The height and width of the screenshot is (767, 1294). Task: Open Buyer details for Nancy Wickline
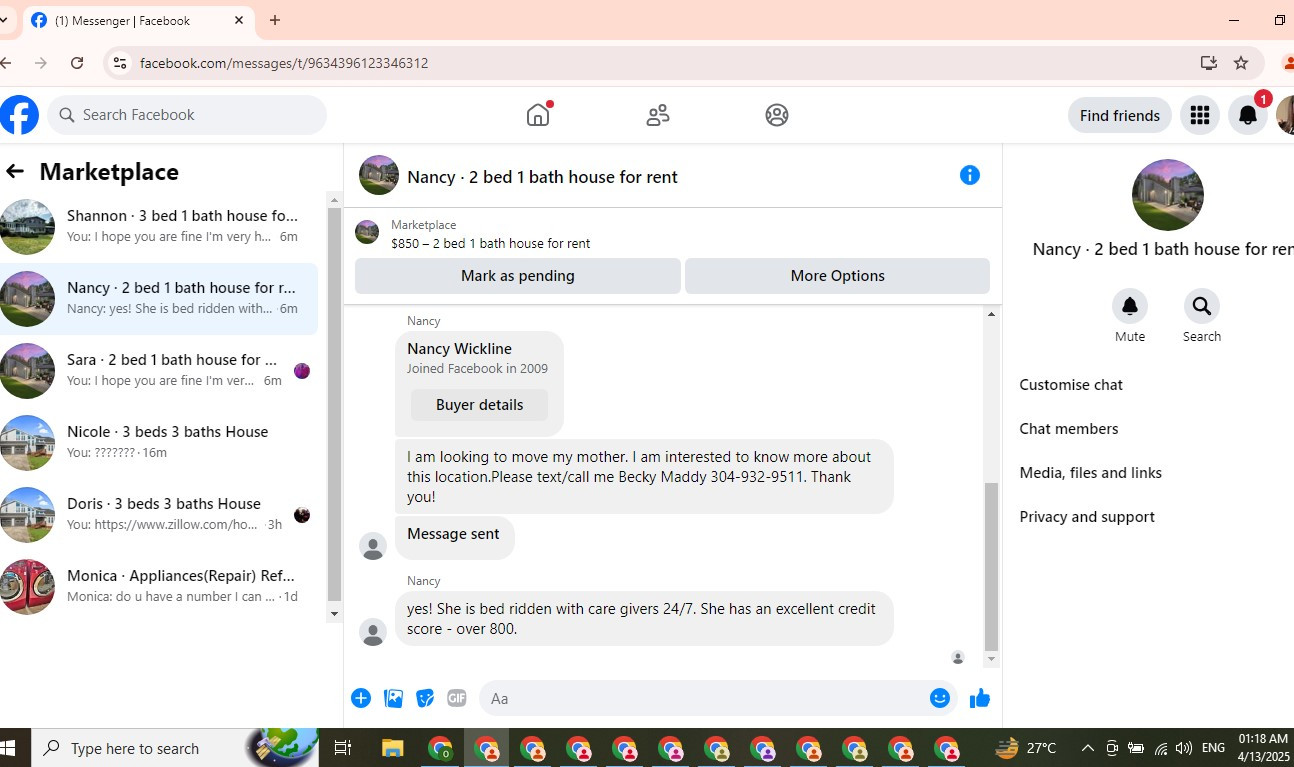(x=480, y=405)
